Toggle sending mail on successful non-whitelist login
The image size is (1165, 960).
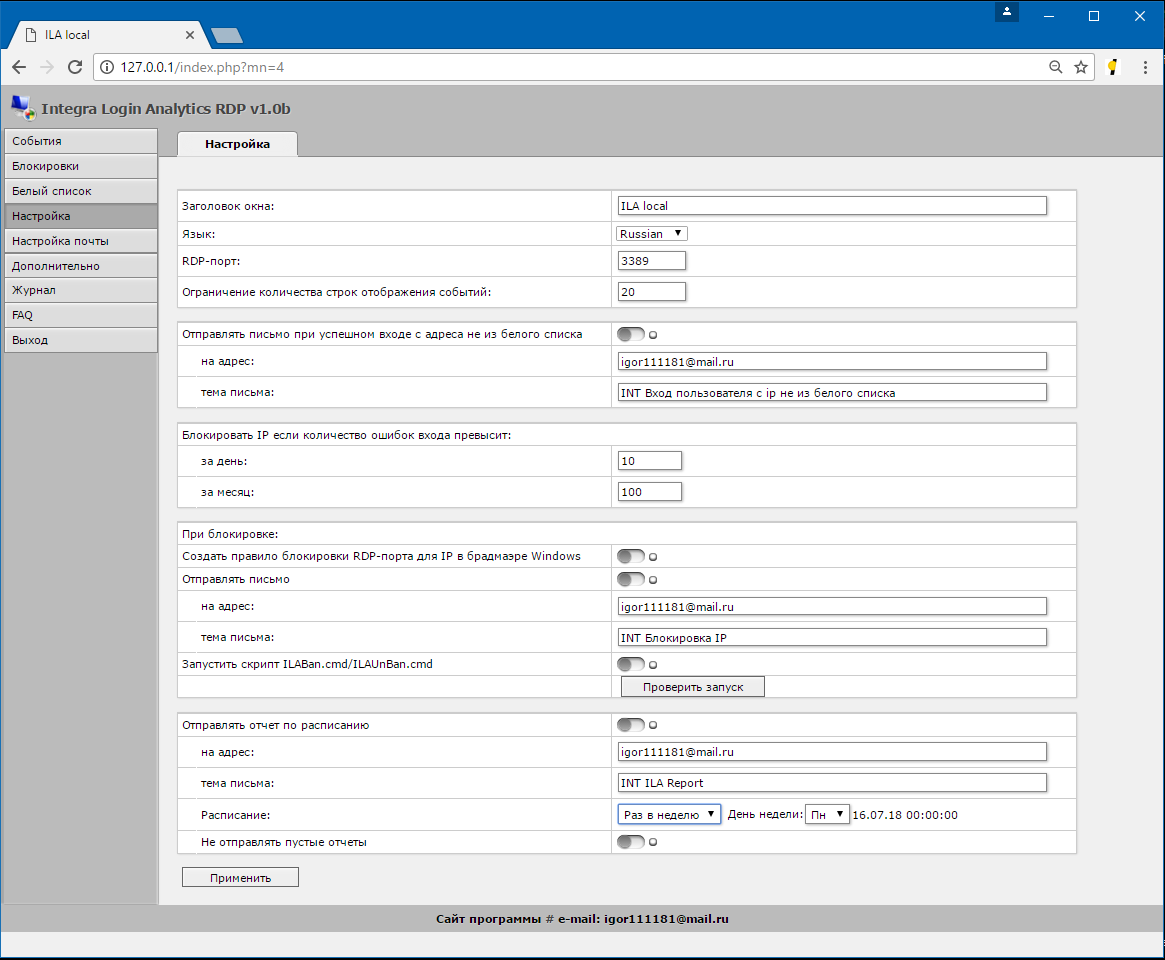631,334
